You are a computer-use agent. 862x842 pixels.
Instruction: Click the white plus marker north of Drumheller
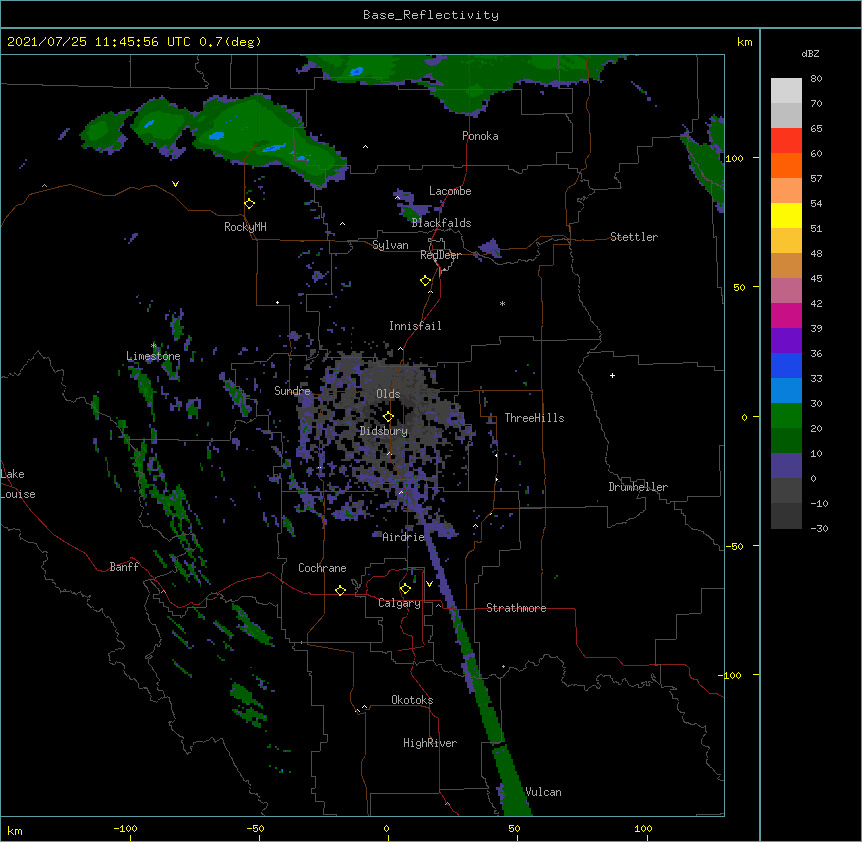[x=612, y=375]
